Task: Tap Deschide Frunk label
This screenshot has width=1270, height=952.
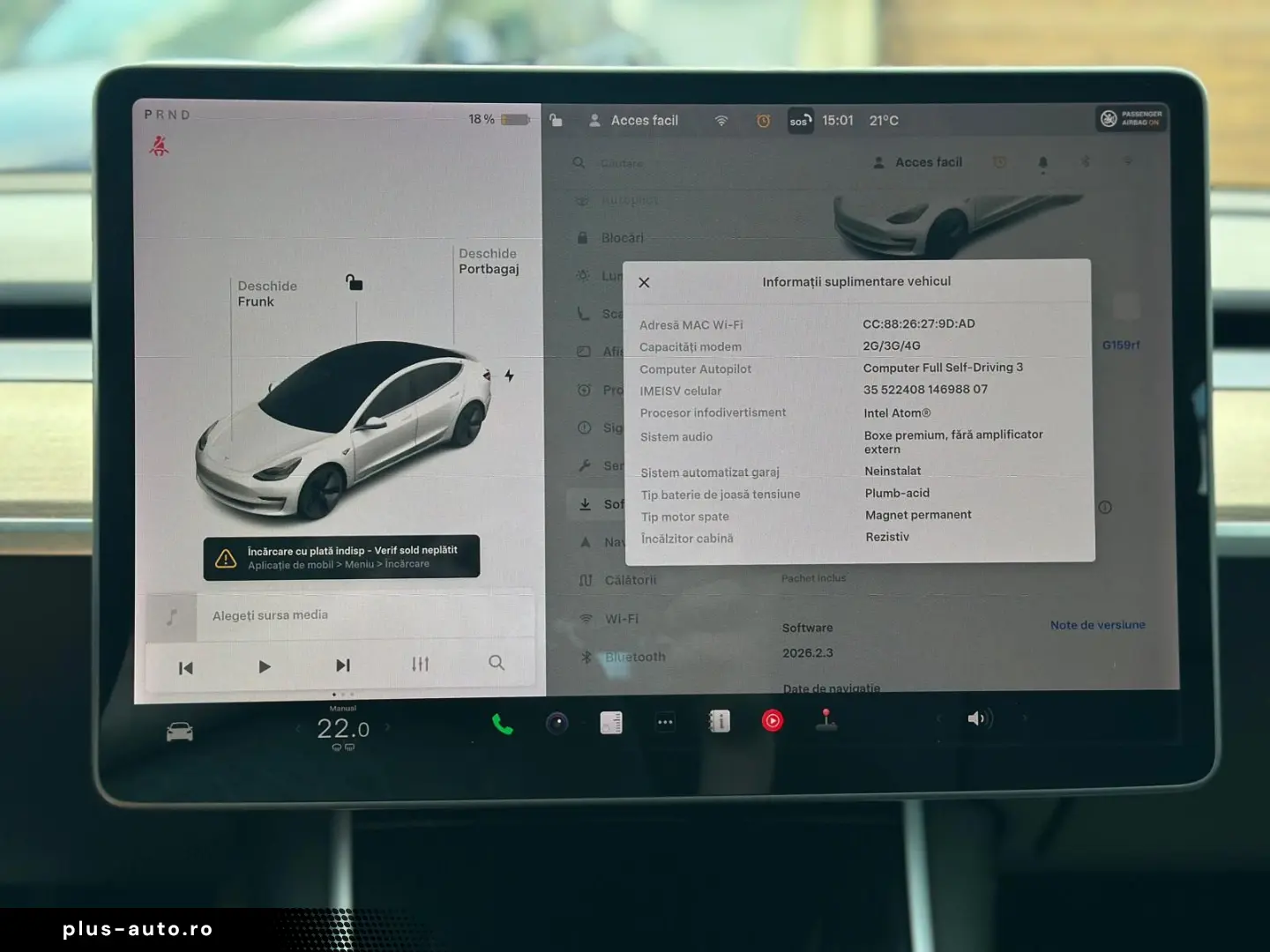Action: [x=267, y=294]
